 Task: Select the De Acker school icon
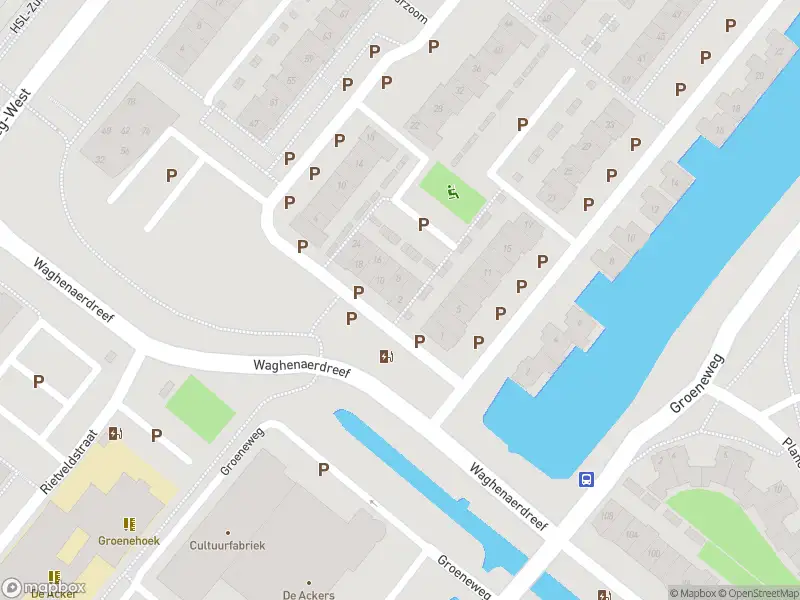point(54,577)
